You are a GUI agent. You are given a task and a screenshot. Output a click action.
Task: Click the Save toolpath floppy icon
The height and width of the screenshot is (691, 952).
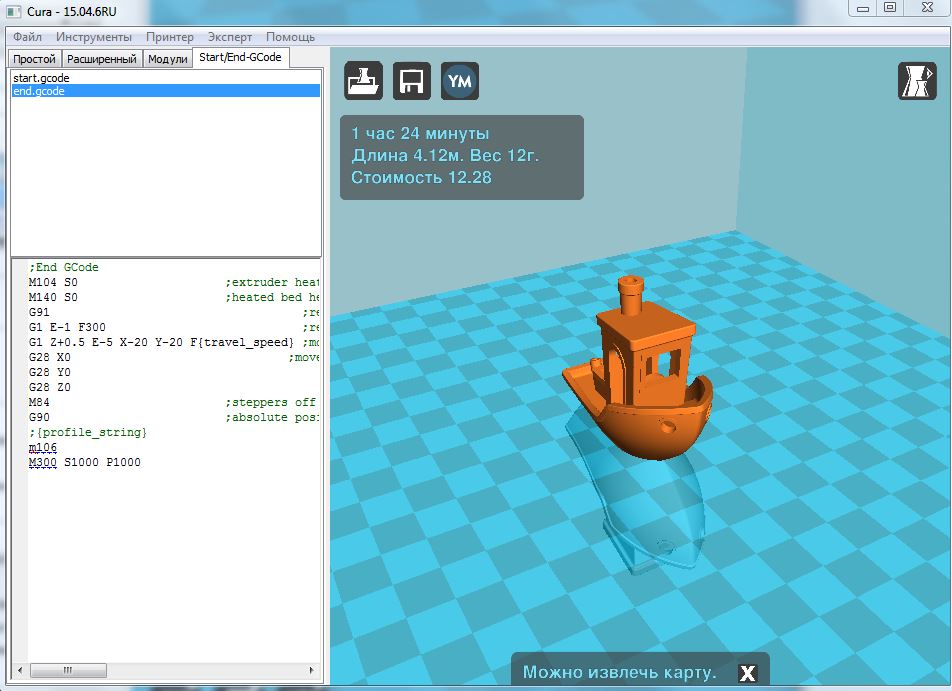click(x=412, y=81)
